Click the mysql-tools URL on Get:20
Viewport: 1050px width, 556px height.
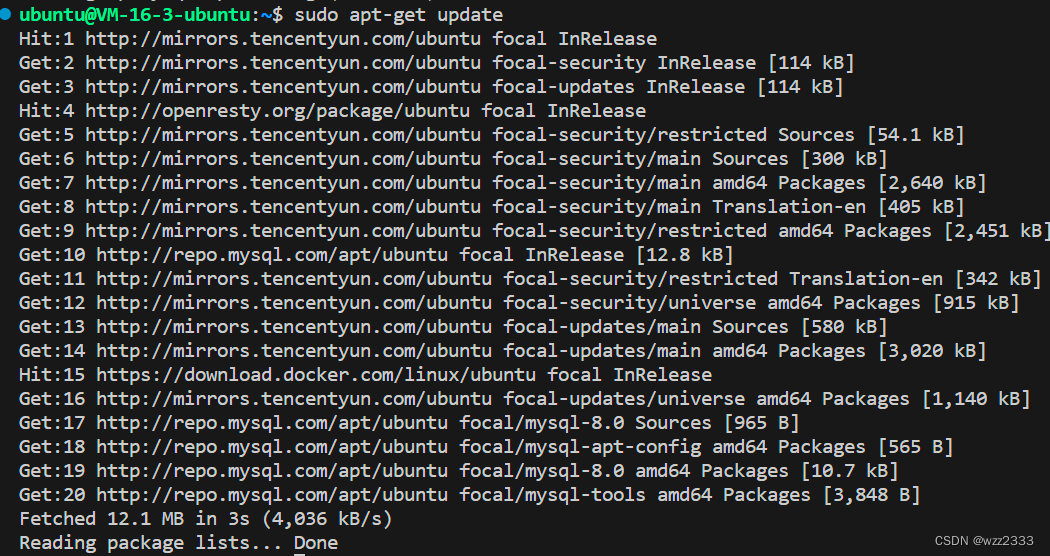tap(272, 495)
